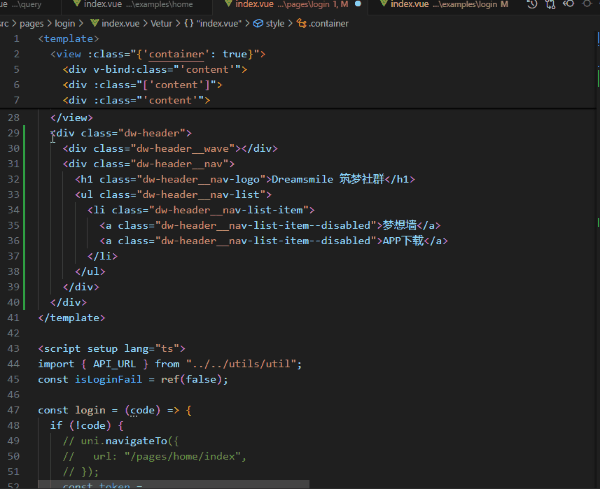The image size is (600, 489).
Task: Open the {} "index.vue" breadcrumb dropdown
Action: pos(212,24)
